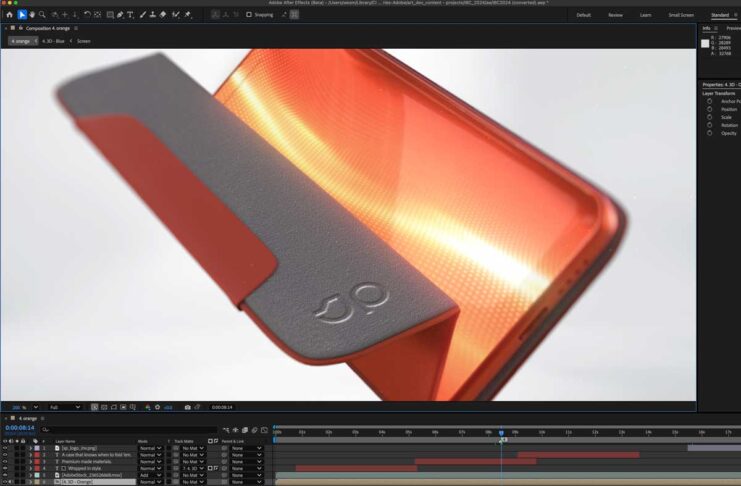Select the Brush tool
This screenshot has height=486, width=741.
click(x=143, y=15)
